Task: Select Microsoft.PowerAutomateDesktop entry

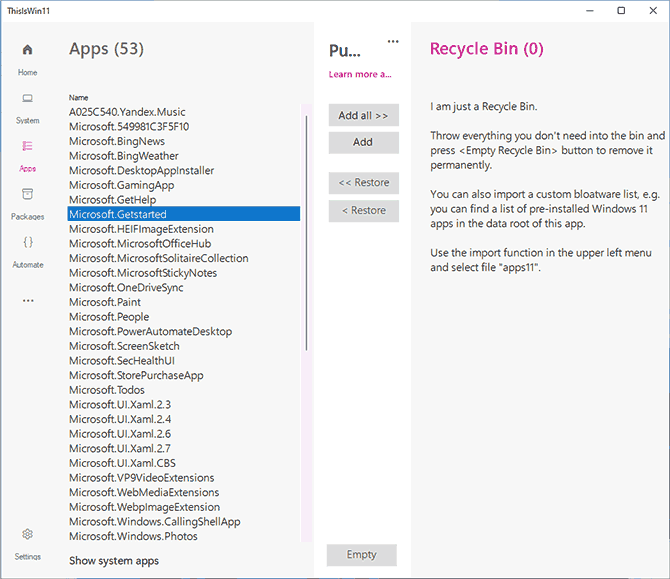Action: [x=184, y=331]
